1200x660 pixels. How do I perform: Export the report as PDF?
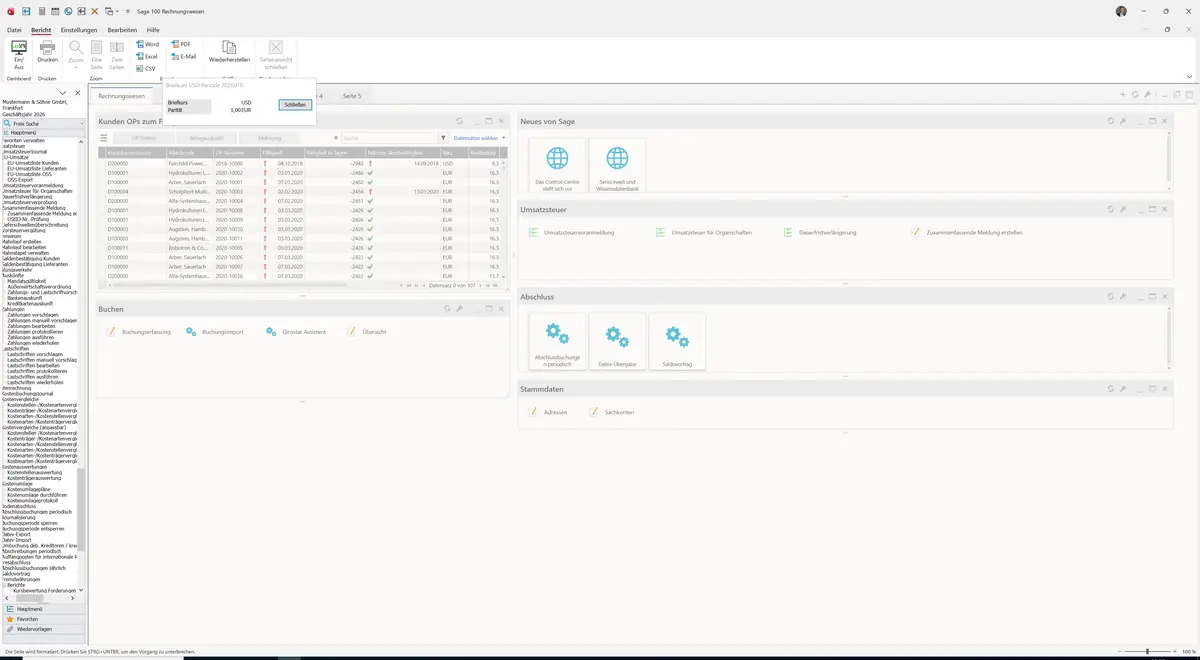click(181, 45)
